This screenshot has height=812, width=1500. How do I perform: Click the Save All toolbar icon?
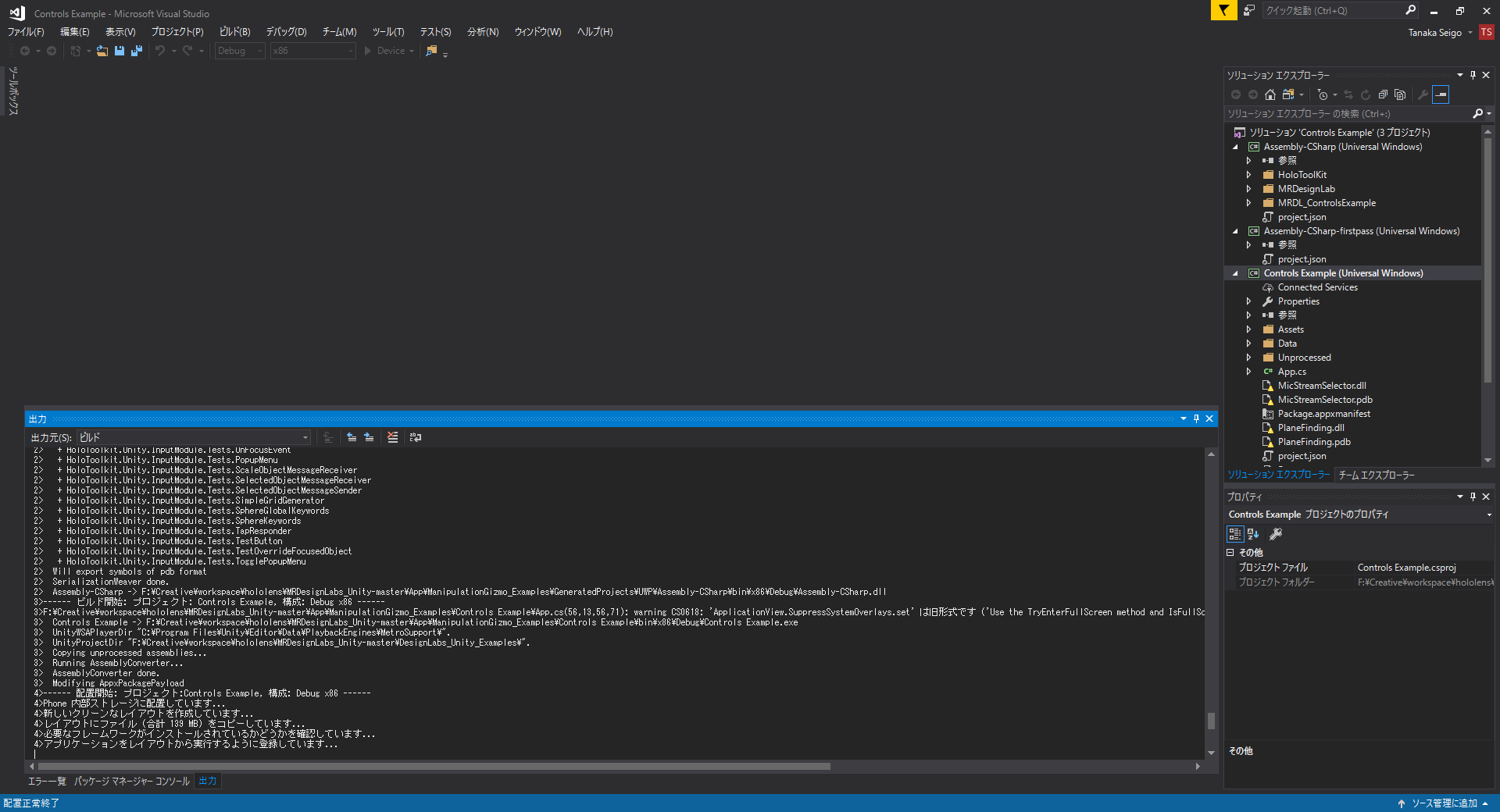(x=137, y=51)
